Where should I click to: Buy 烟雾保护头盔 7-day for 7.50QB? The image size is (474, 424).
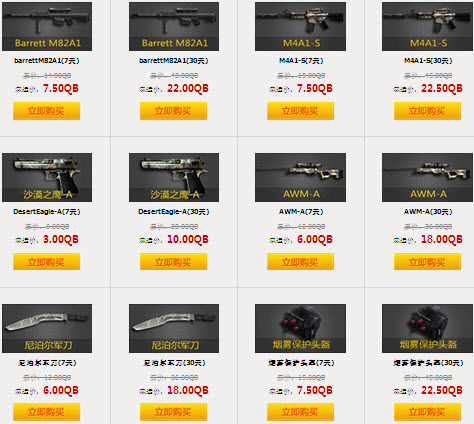coord(300,412)
